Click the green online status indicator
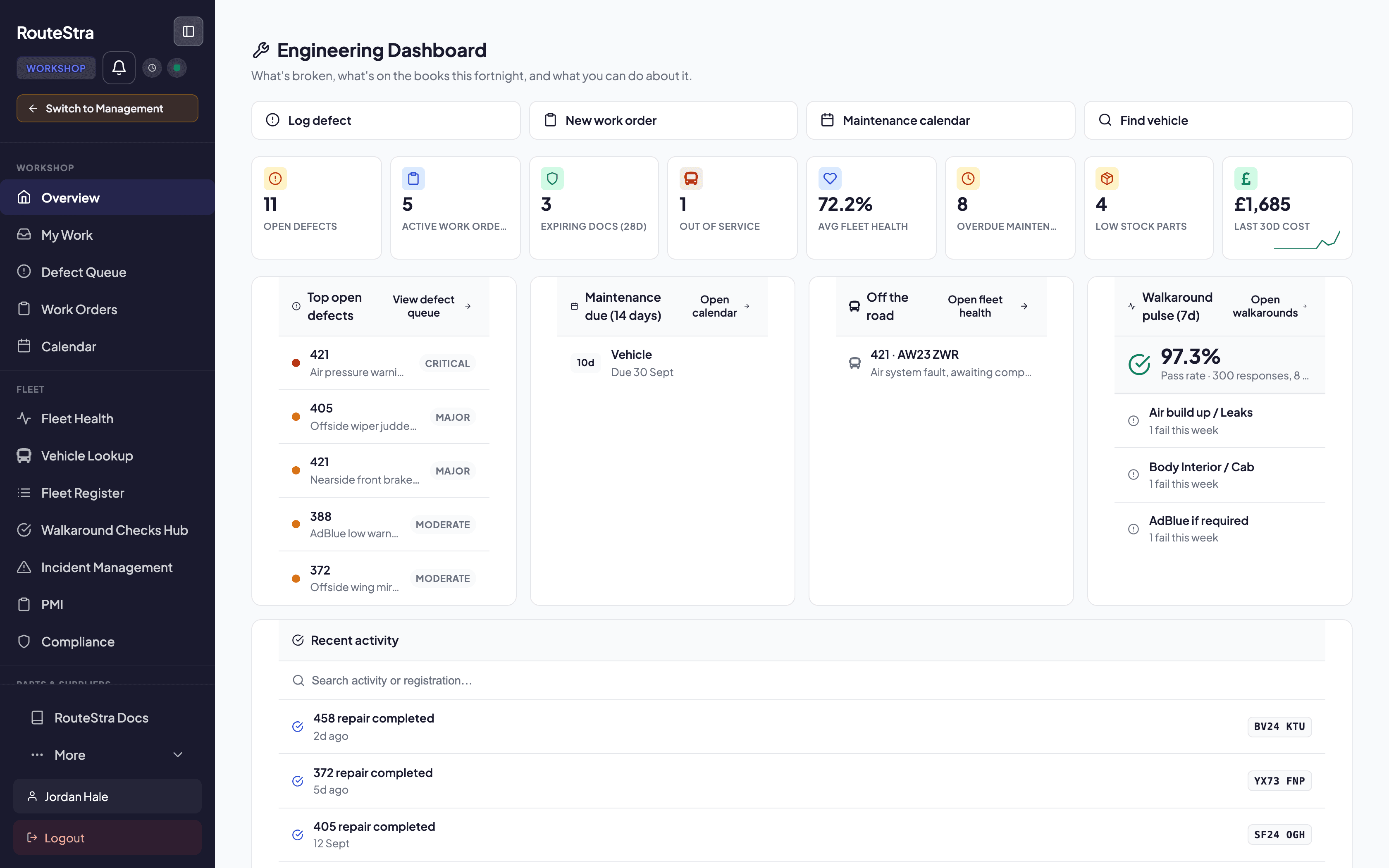This screenshot has height=868, width=1389. (x=177, y=68)
